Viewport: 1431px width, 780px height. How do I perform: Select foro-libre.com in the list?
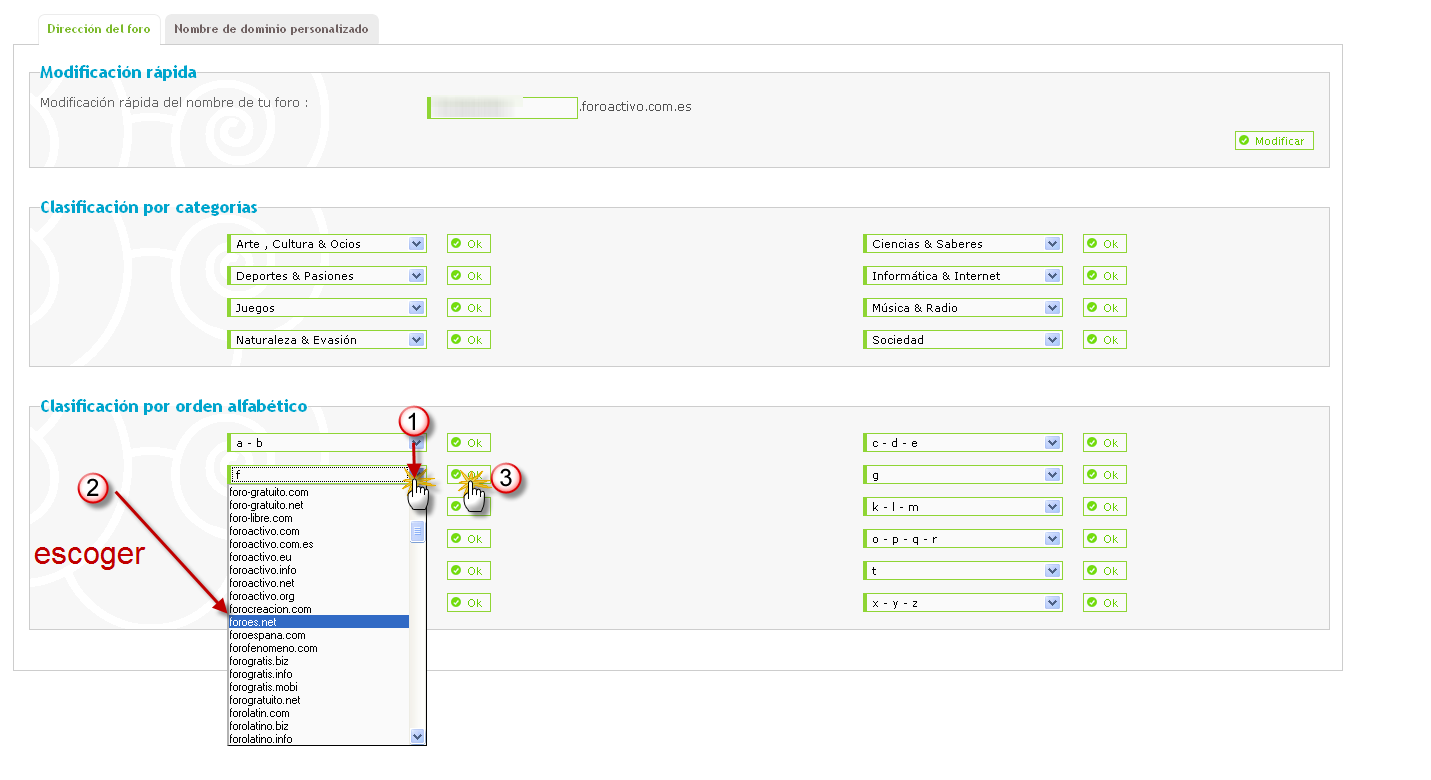click(x=318, y=518)
